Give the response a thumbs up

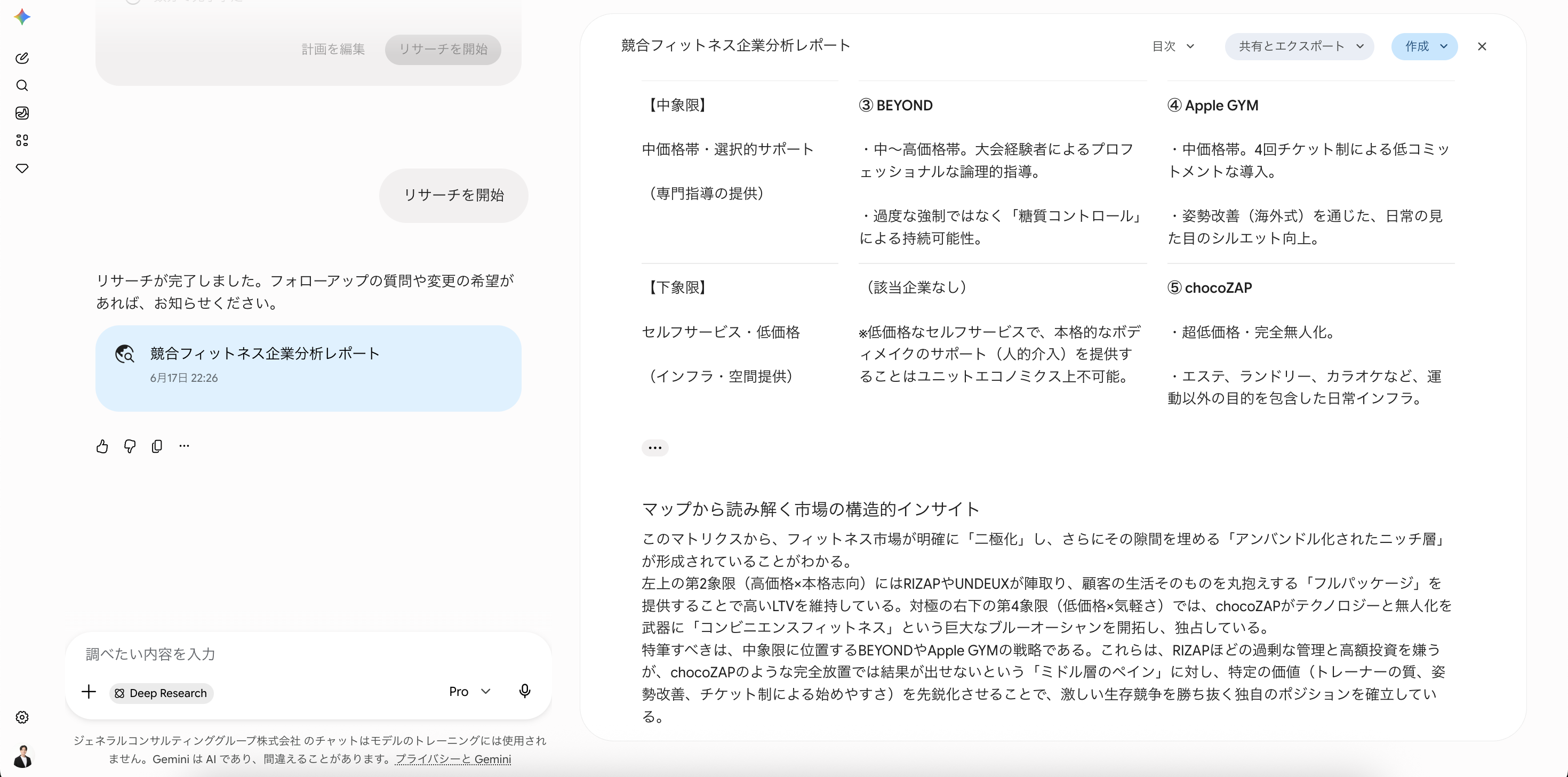point(102,446)
